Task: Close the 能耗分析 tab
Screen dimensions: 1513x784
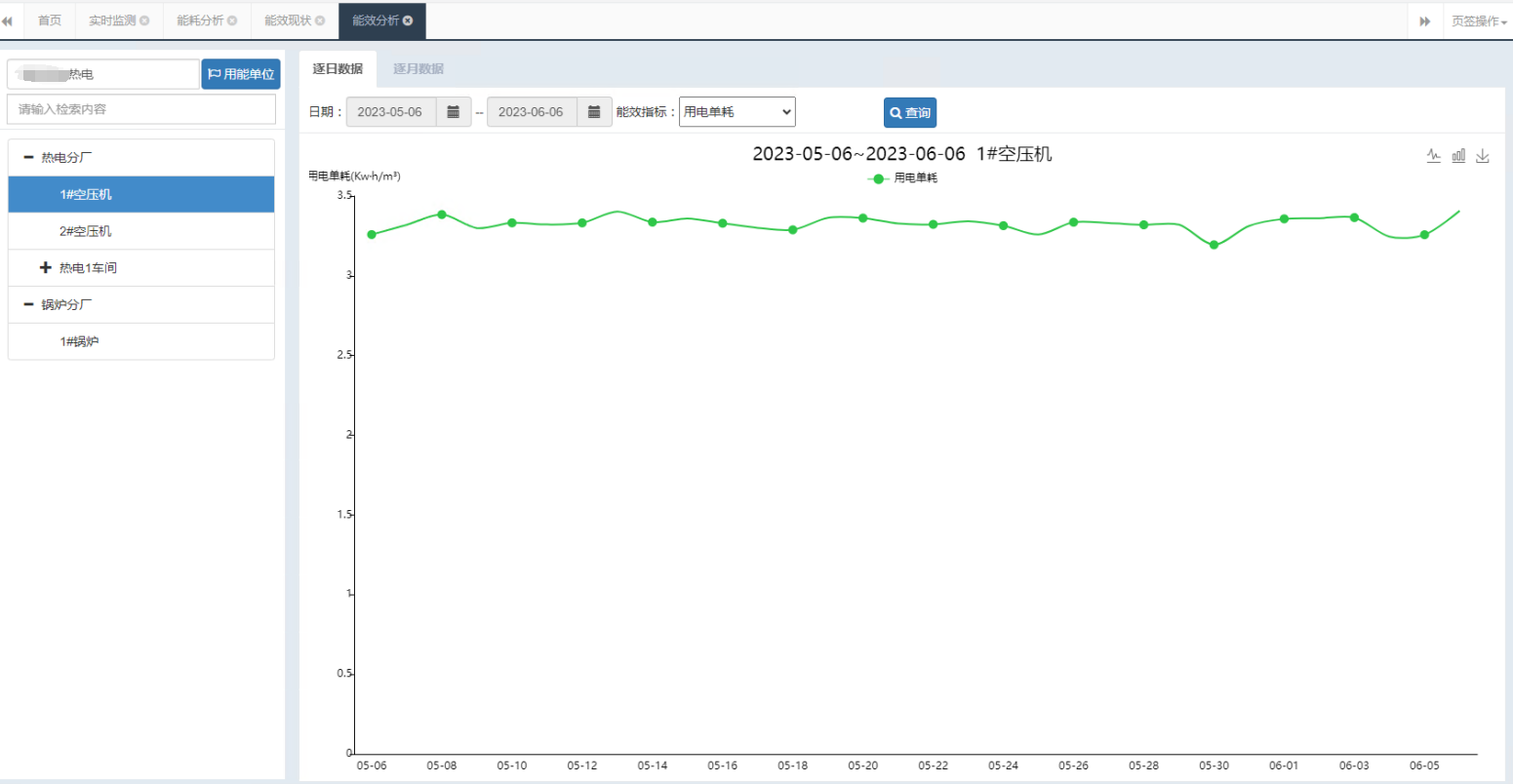Action: [232, 20]
